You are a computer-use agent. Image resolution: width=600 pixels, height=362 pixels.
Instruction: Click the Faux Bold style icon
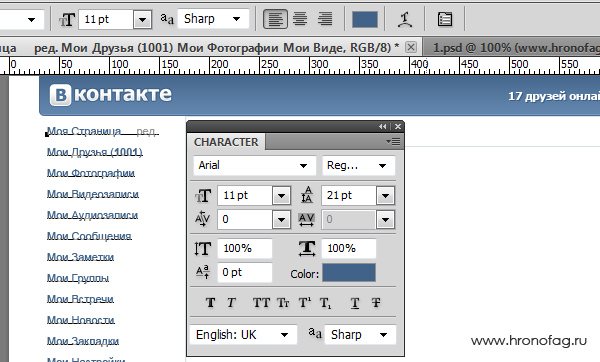(x=210, y=303)
